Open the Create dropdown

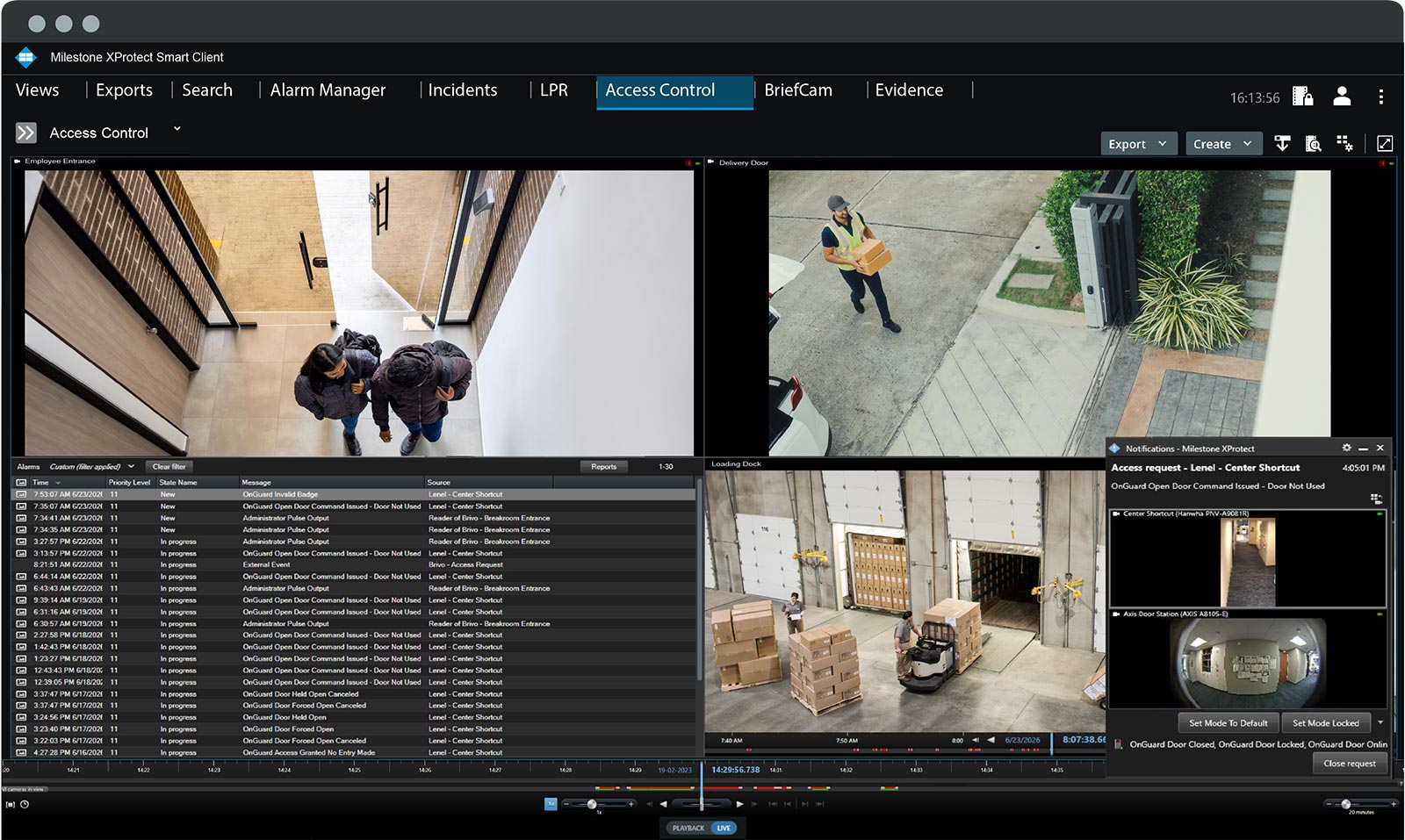tap(1223, 144)
